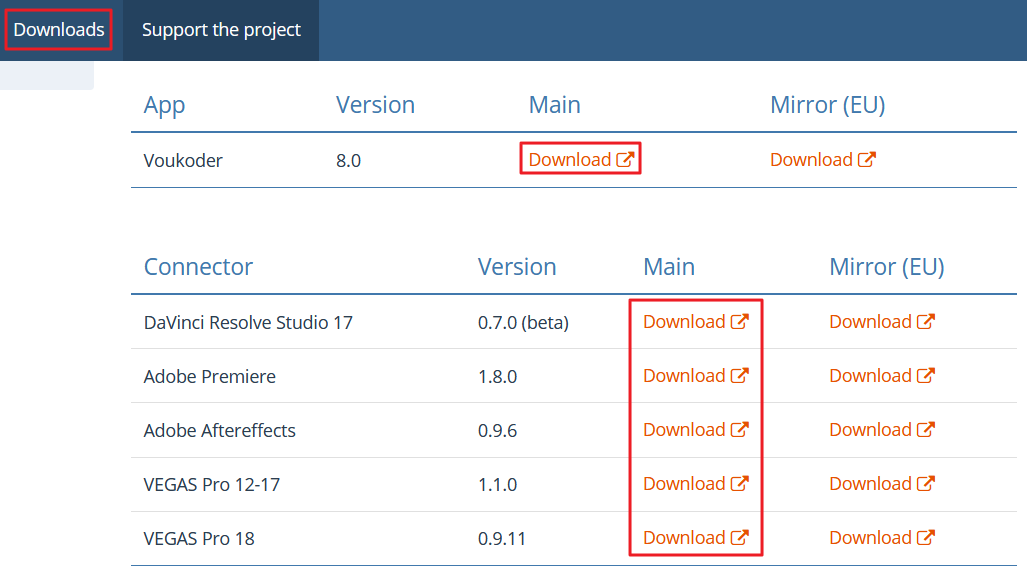Select the 1.8.0 version text
Image resolution: width=1027 pixels, height=578 pixels.
pos(497,377)
